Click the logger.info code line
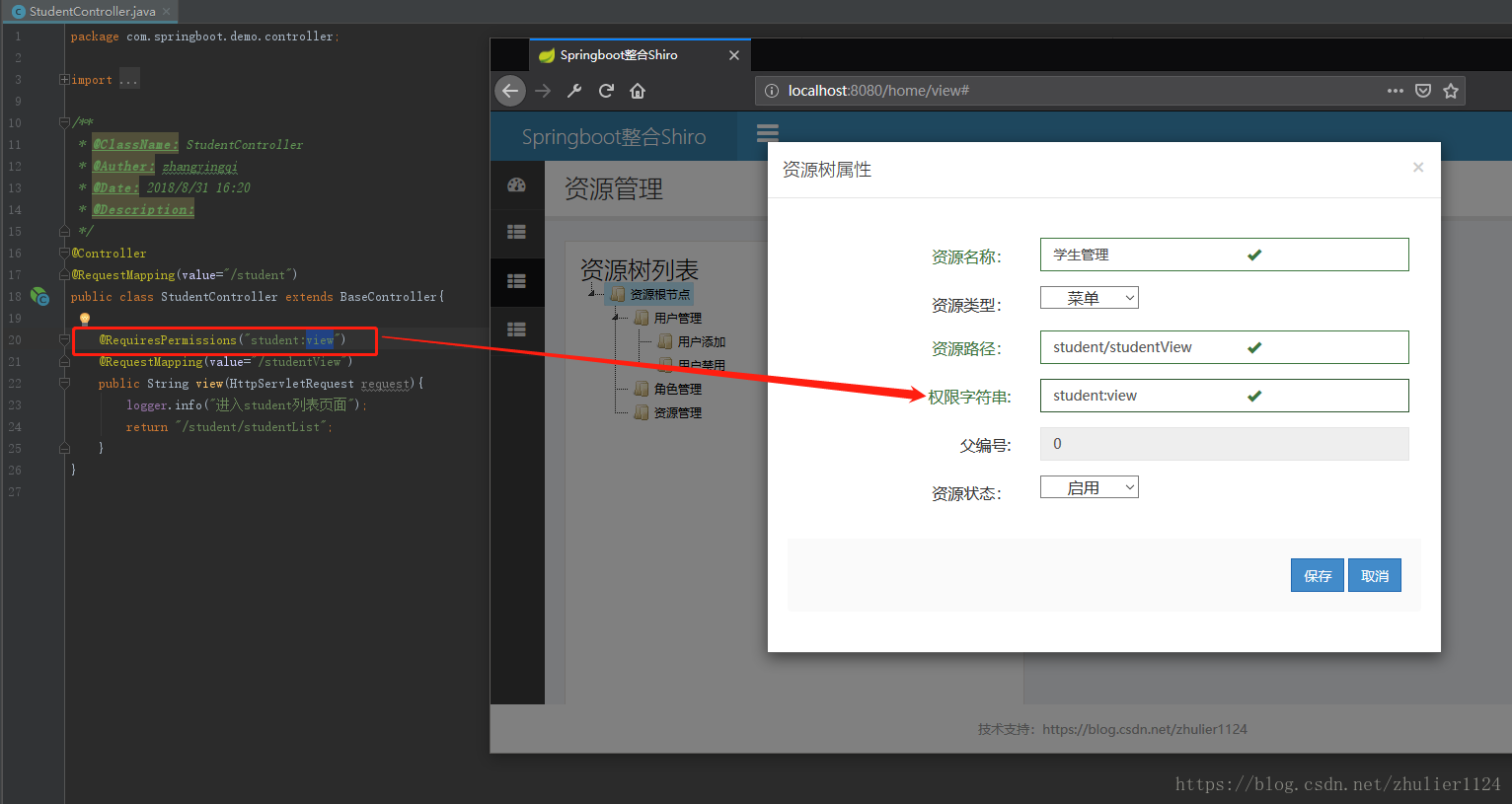 (x=247, y=405)
